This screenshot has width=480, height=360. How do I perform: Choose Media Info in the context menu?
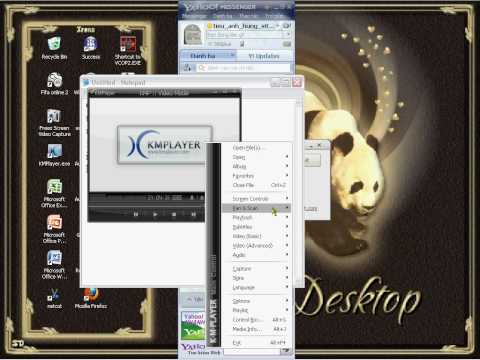(256, 329)
